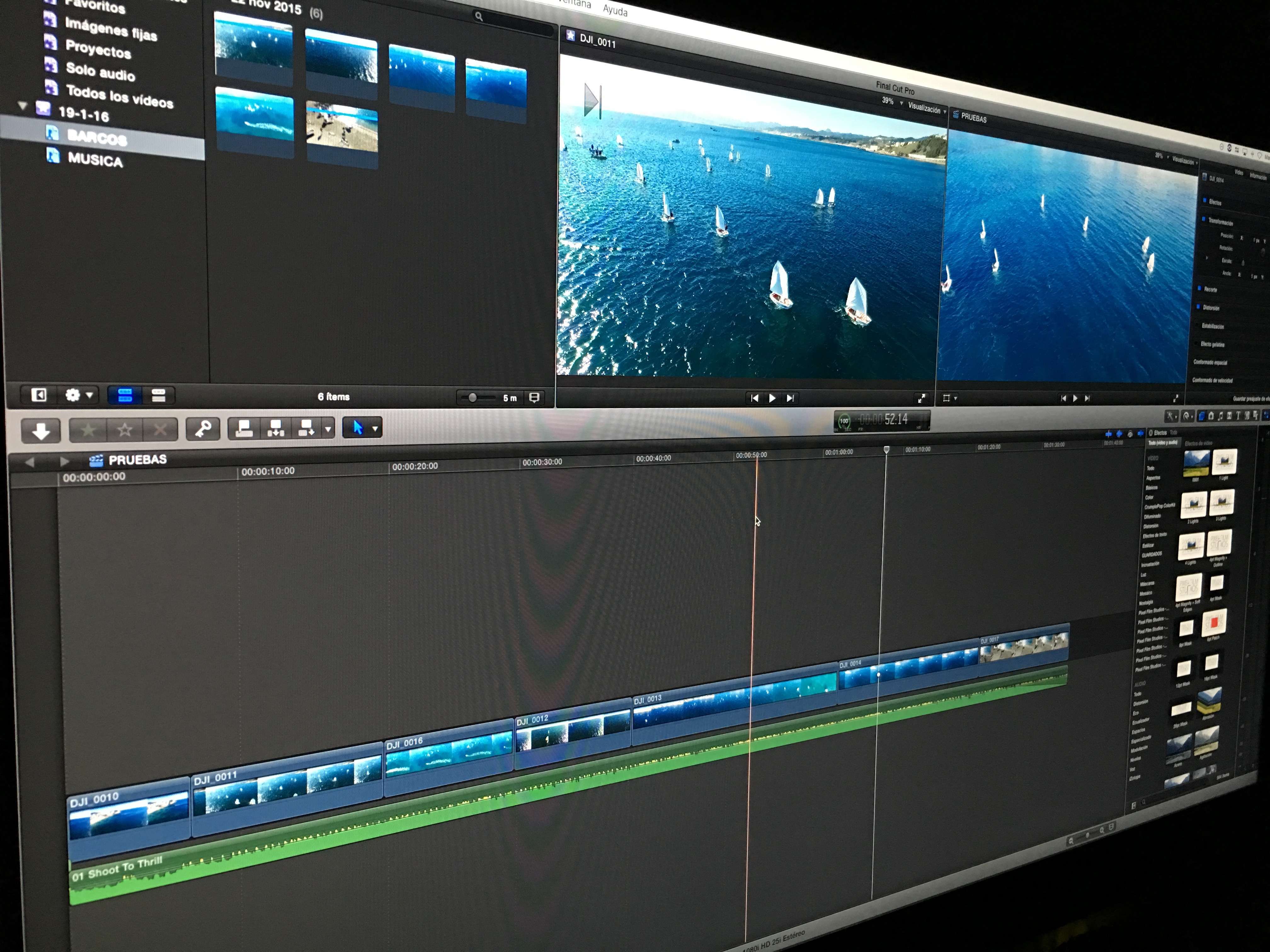Click the insert clip edit icon

click(276, 428)
